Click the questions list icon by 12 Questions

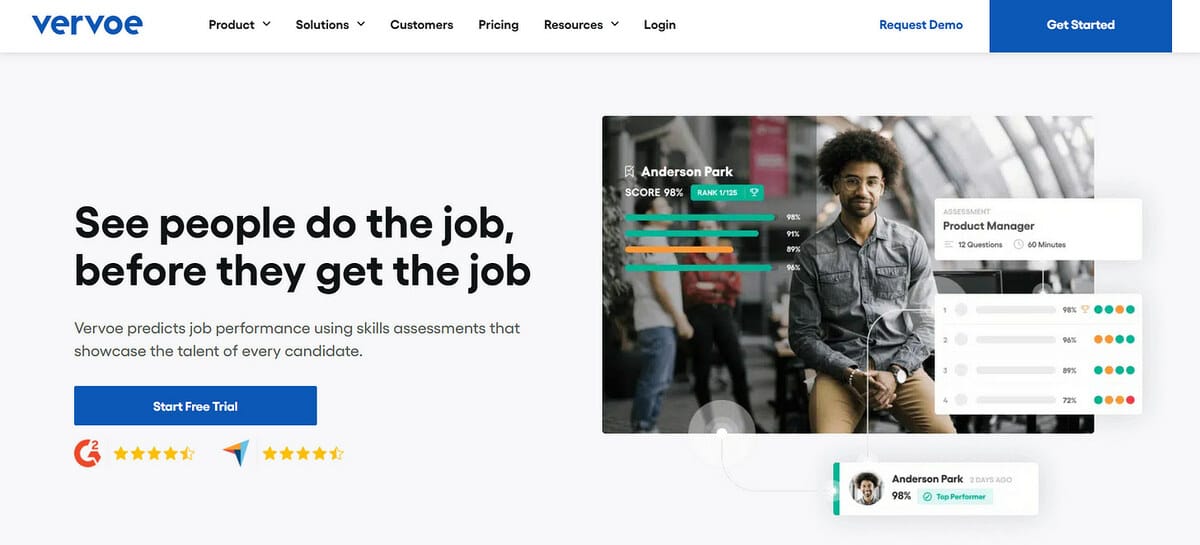(949, 244)
